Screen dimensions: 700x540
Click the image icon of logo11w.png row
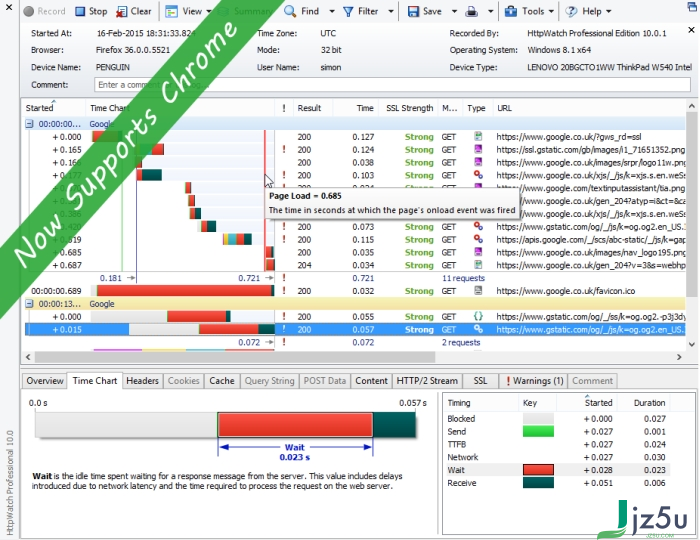tap(478, 162)
